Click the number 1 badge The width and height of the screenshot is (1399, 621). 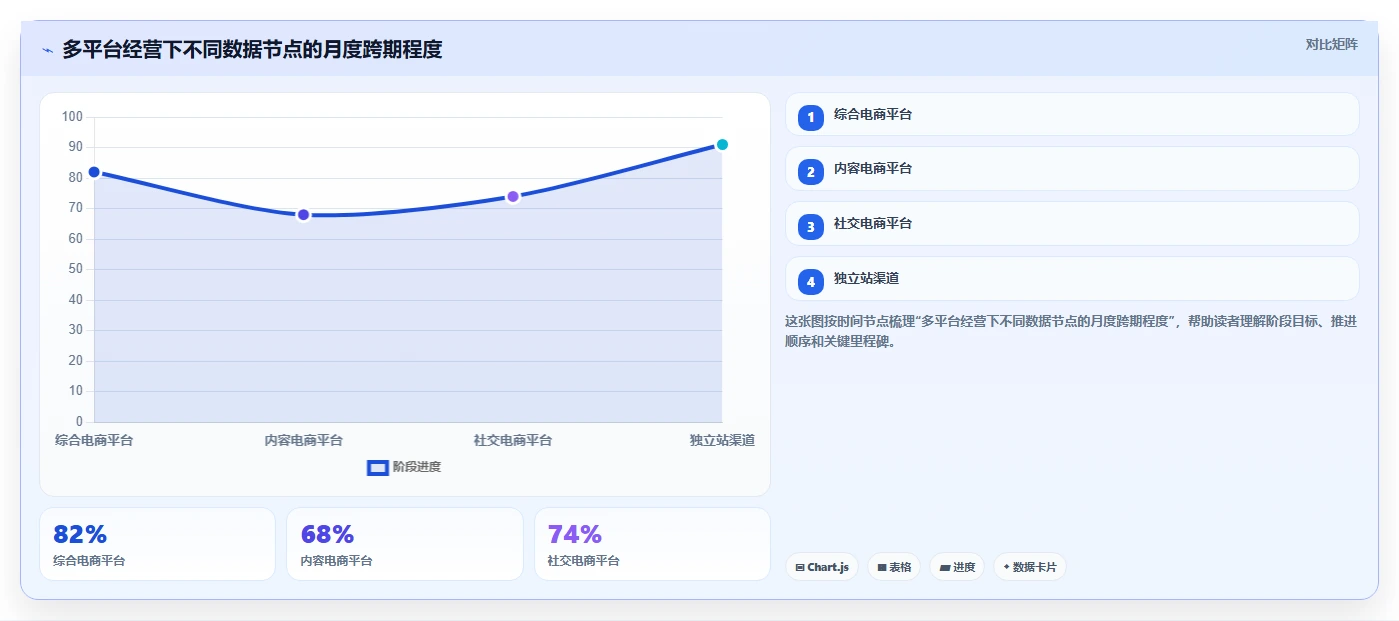tap(811, 118)
